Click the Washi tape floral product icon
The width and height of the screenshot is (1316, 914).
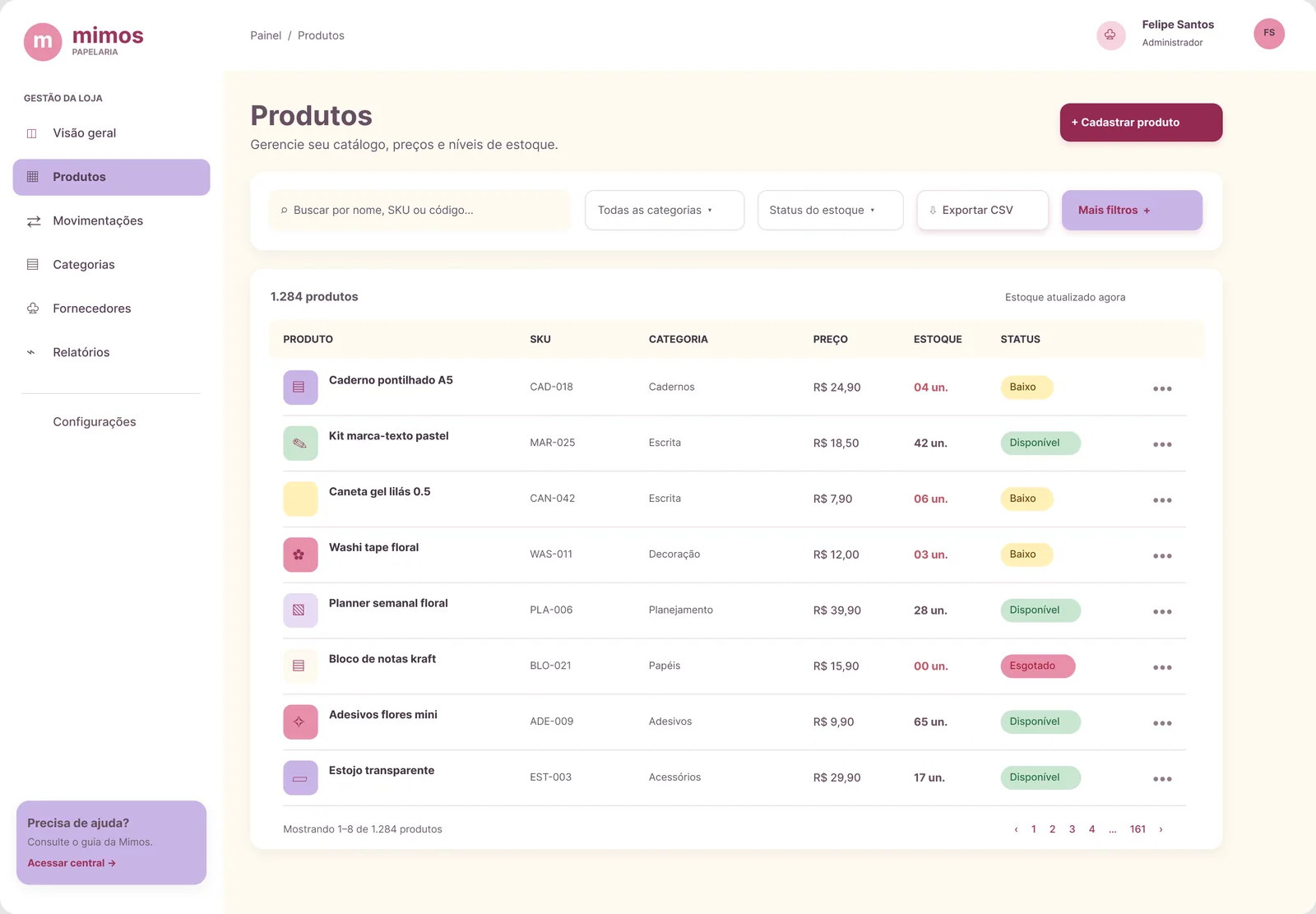click(300, 554)
